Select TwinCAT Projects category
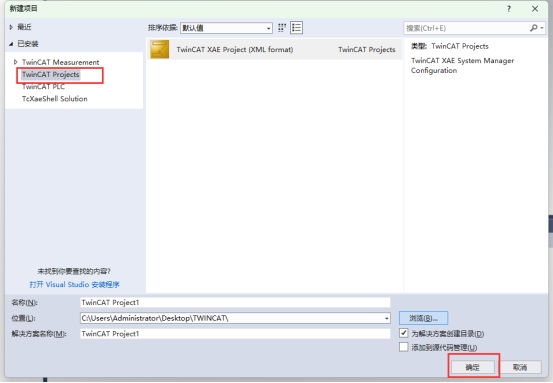 pyautogui.click(x=51, y=74)
